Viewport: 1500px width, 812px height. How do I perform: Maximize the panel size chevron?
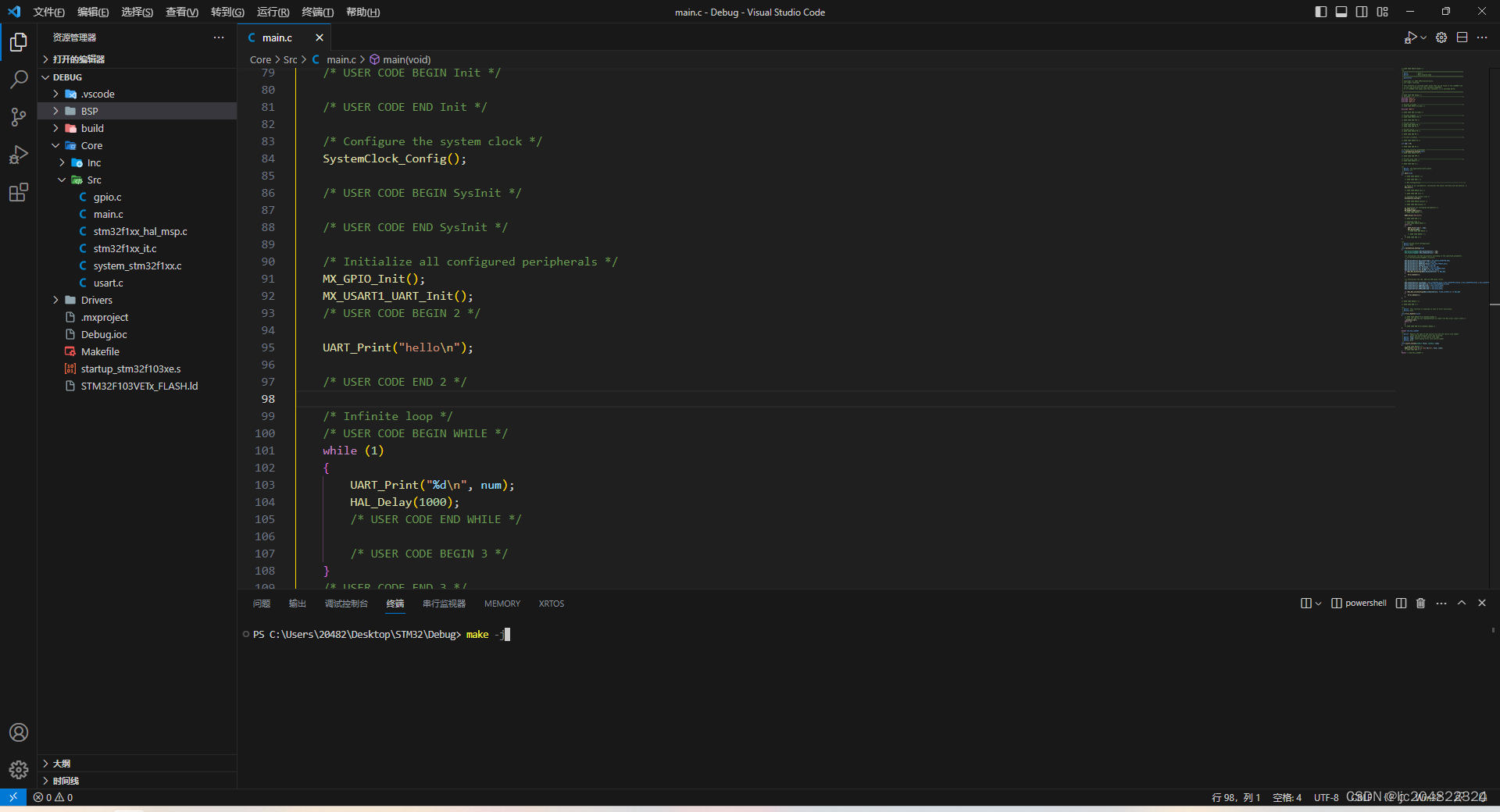[x=1462, y=603]
